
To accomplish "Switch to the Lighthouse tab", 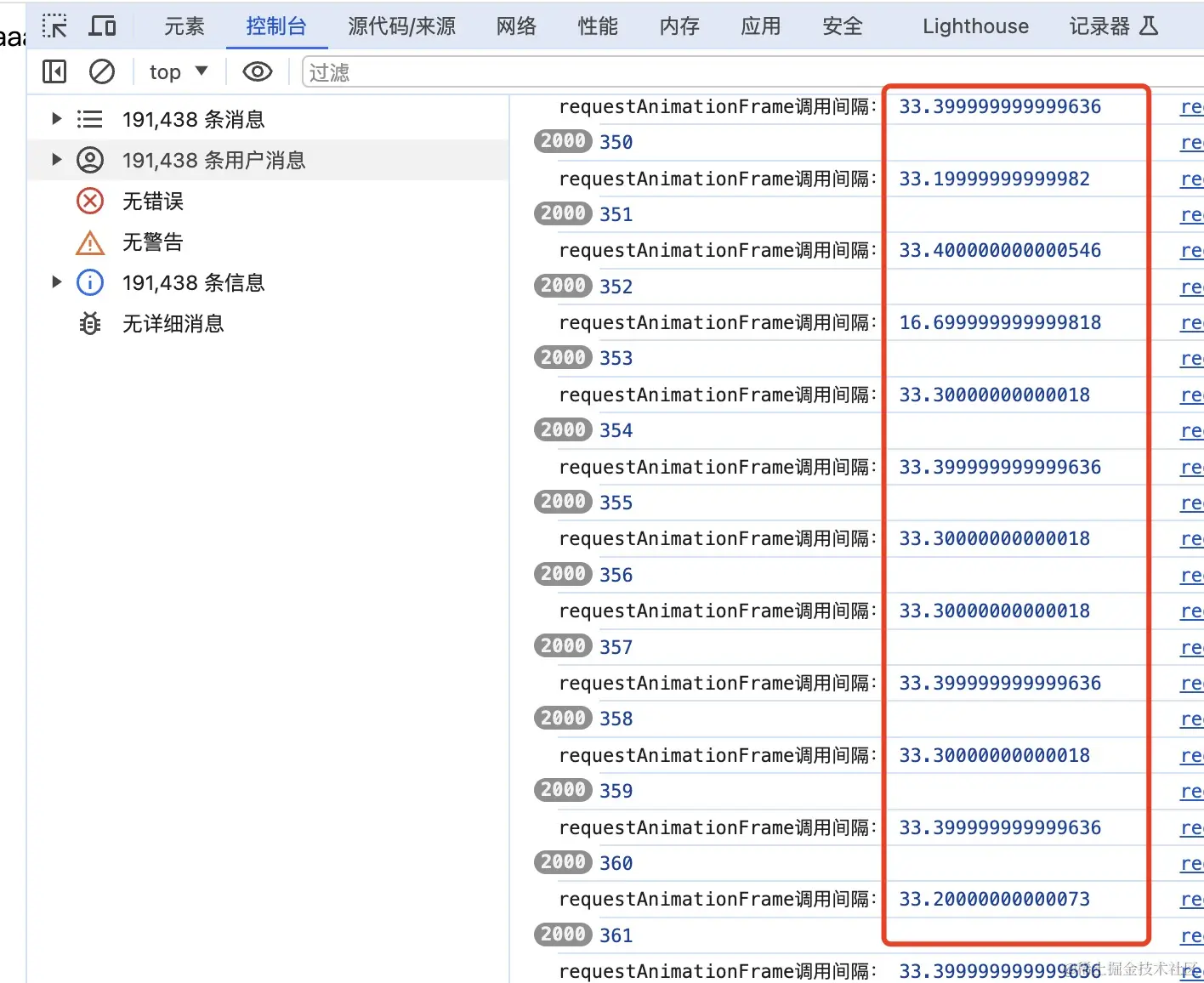I will click(975, 26).
